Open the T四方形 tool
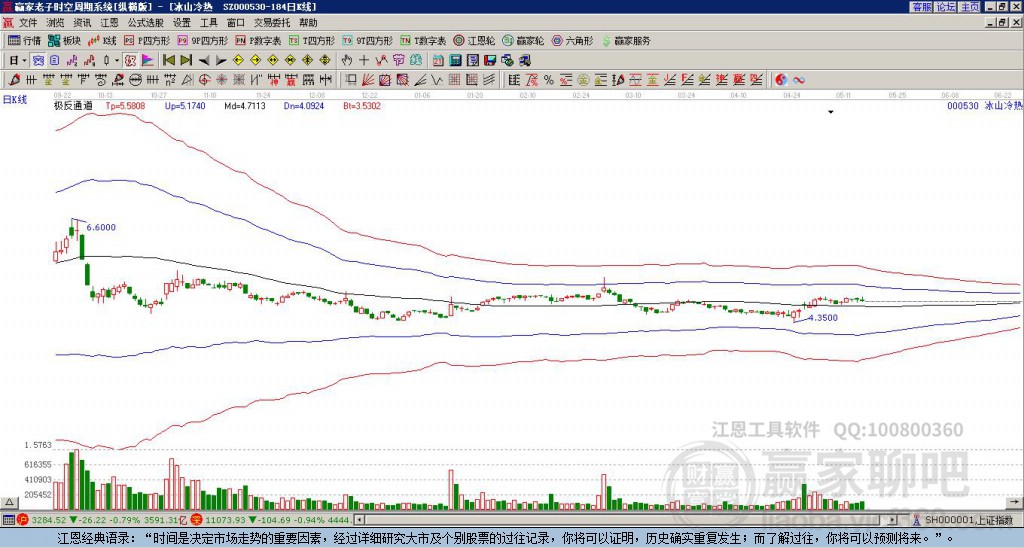This screenshot has width=1024, height=548. 312,40
